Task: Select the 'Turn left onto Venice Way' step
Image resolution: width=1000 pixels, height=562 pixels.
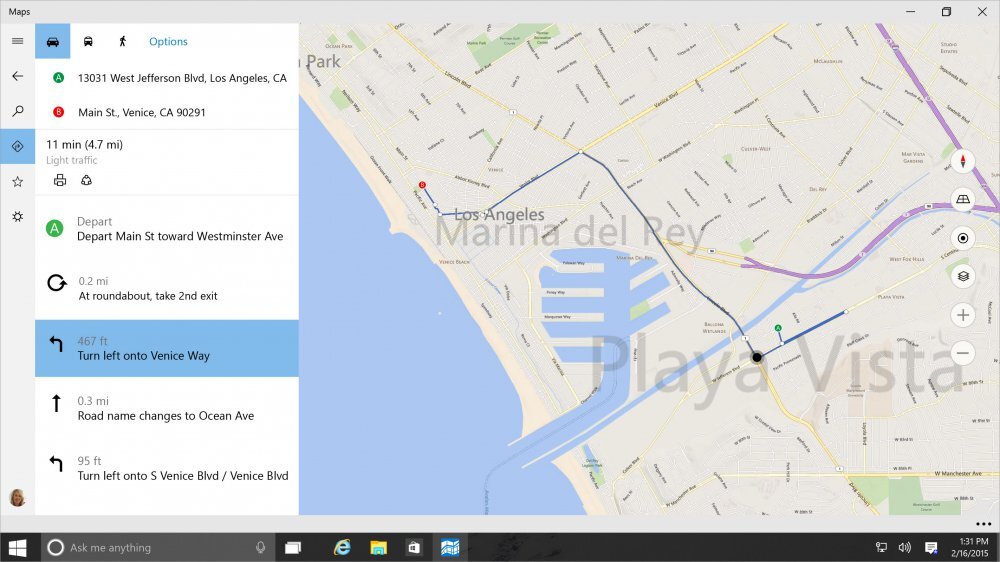Action: [167, 348]
